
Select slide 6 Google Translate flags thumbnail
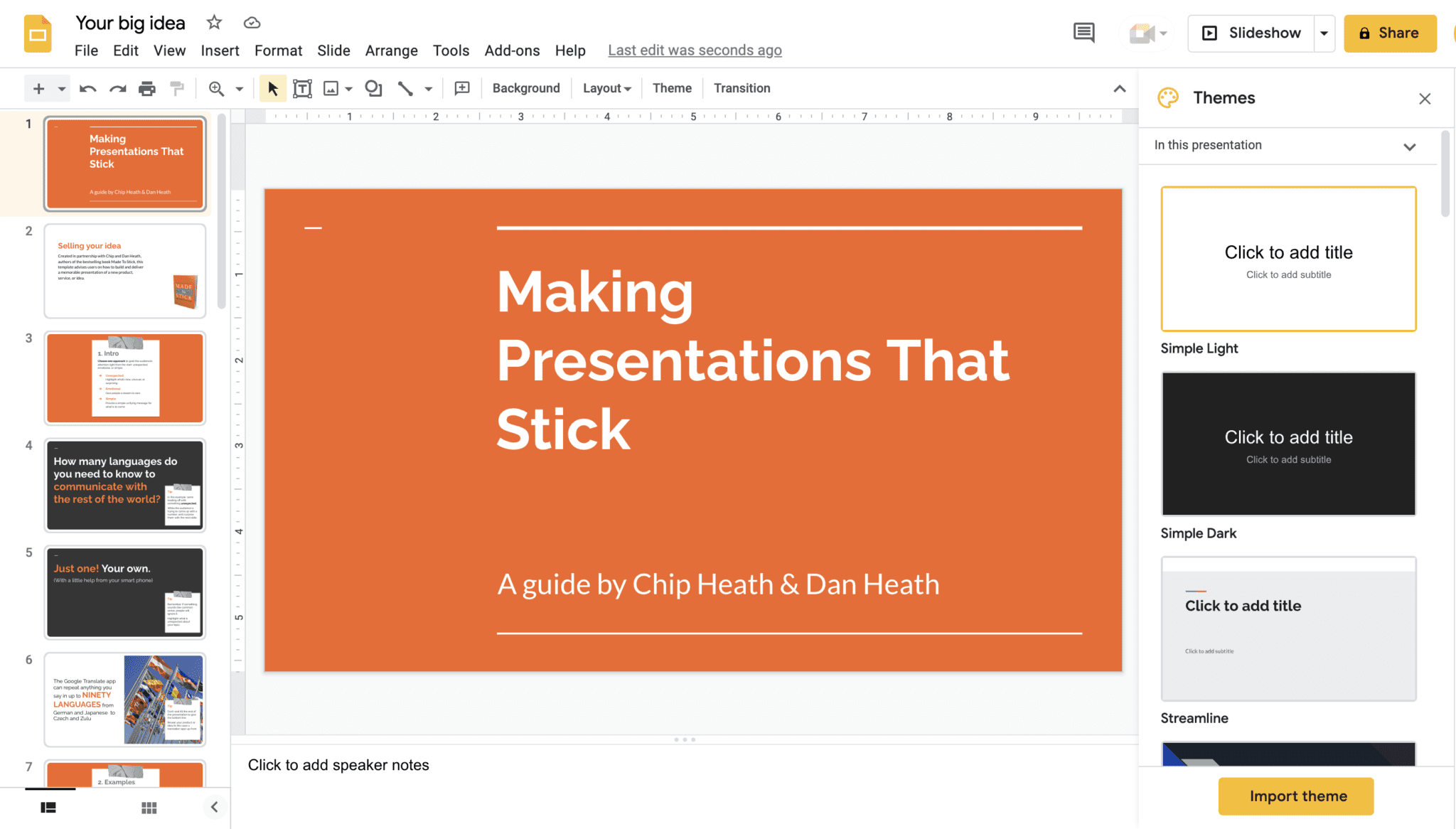pyautogui.click(x=125, y=700)
